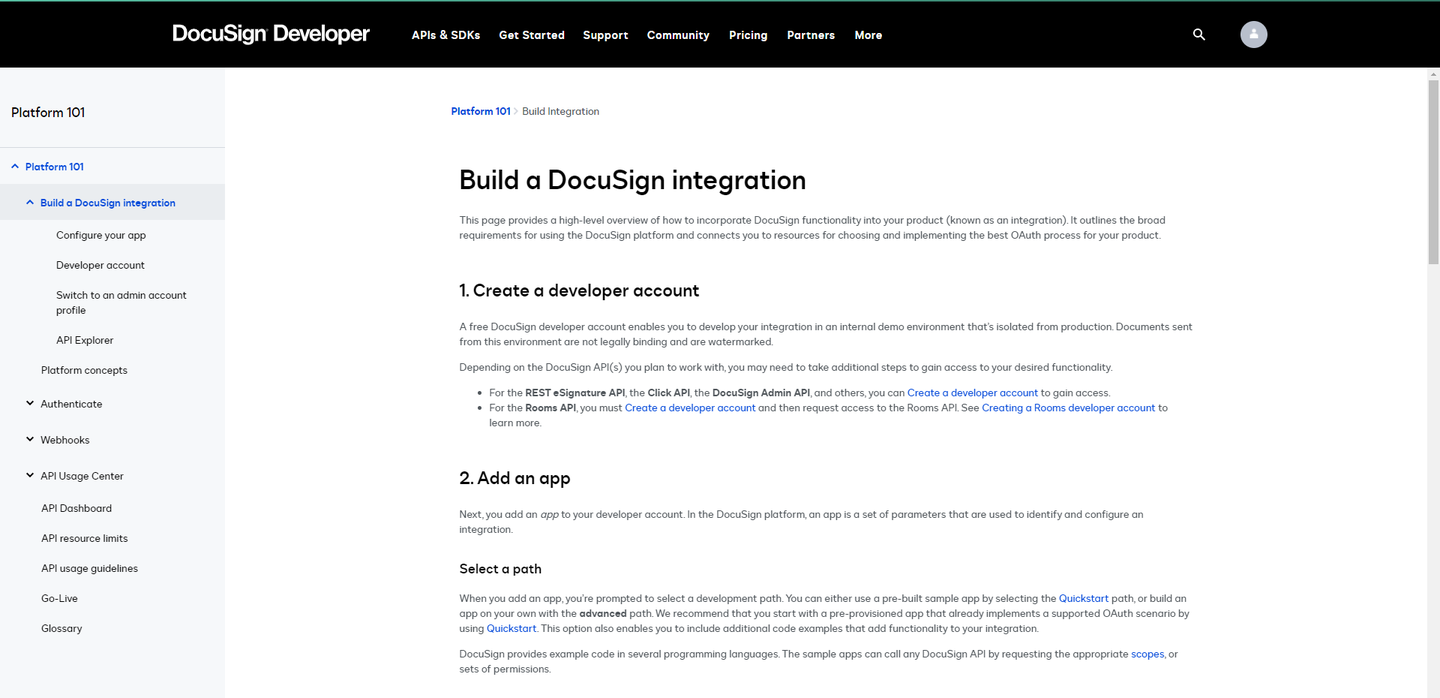Click Platform 101 breadcrumb link
The image size is (1440, 698).
(x=481, y=111)
